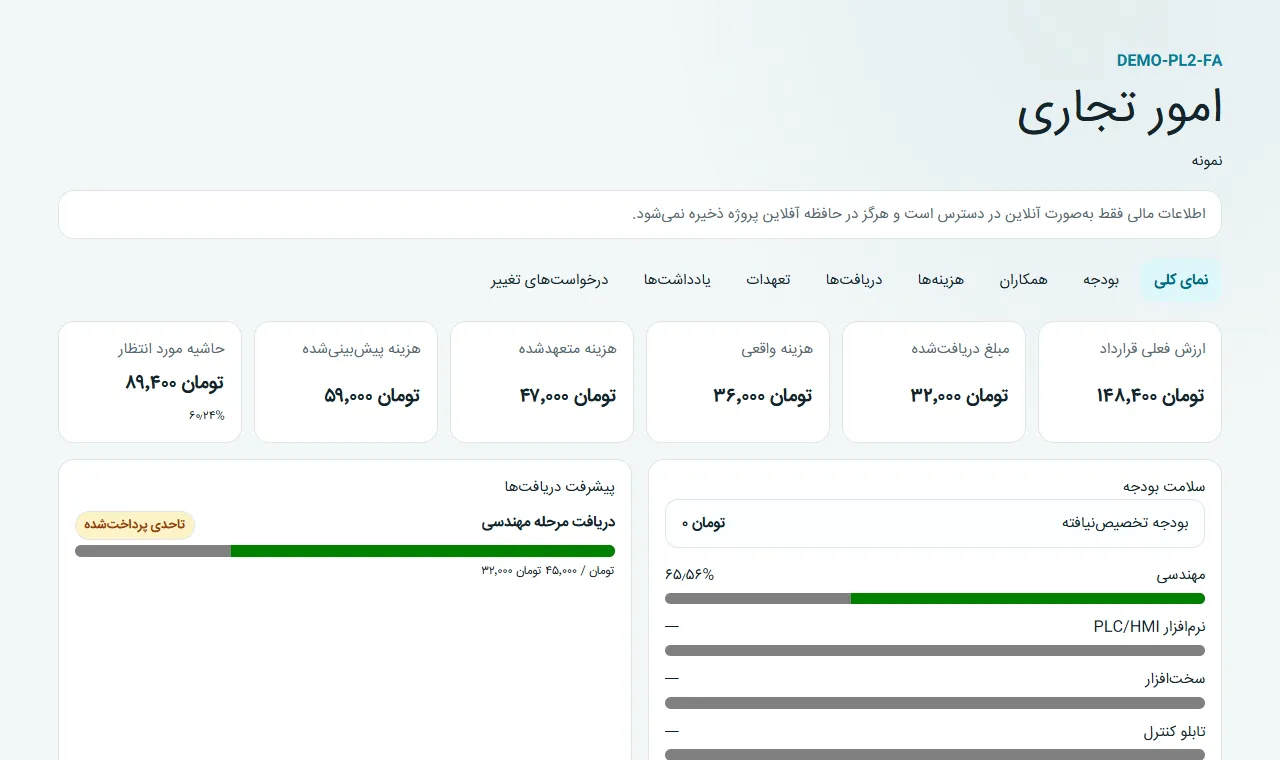Viewport: 1280px width, 760px height.
Task: Open the دریافت‌ها tab
Action: 854,280
